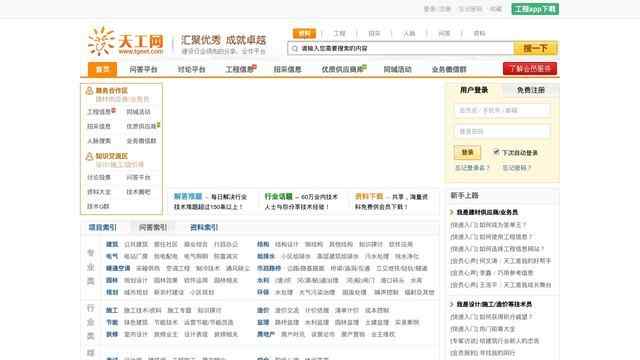Select the highlighted orange search category tab
640x360 pixels.
304,33
